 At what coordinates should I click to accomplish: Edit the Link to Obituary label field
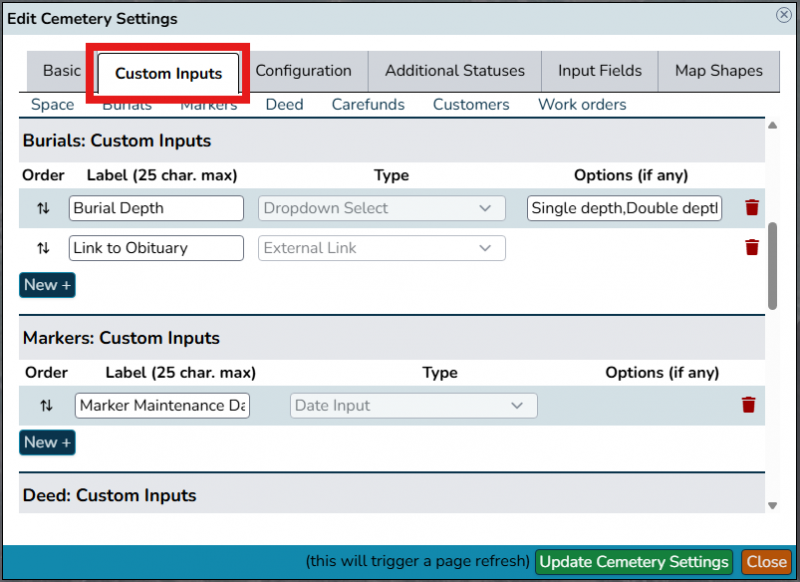pos(156,248)
